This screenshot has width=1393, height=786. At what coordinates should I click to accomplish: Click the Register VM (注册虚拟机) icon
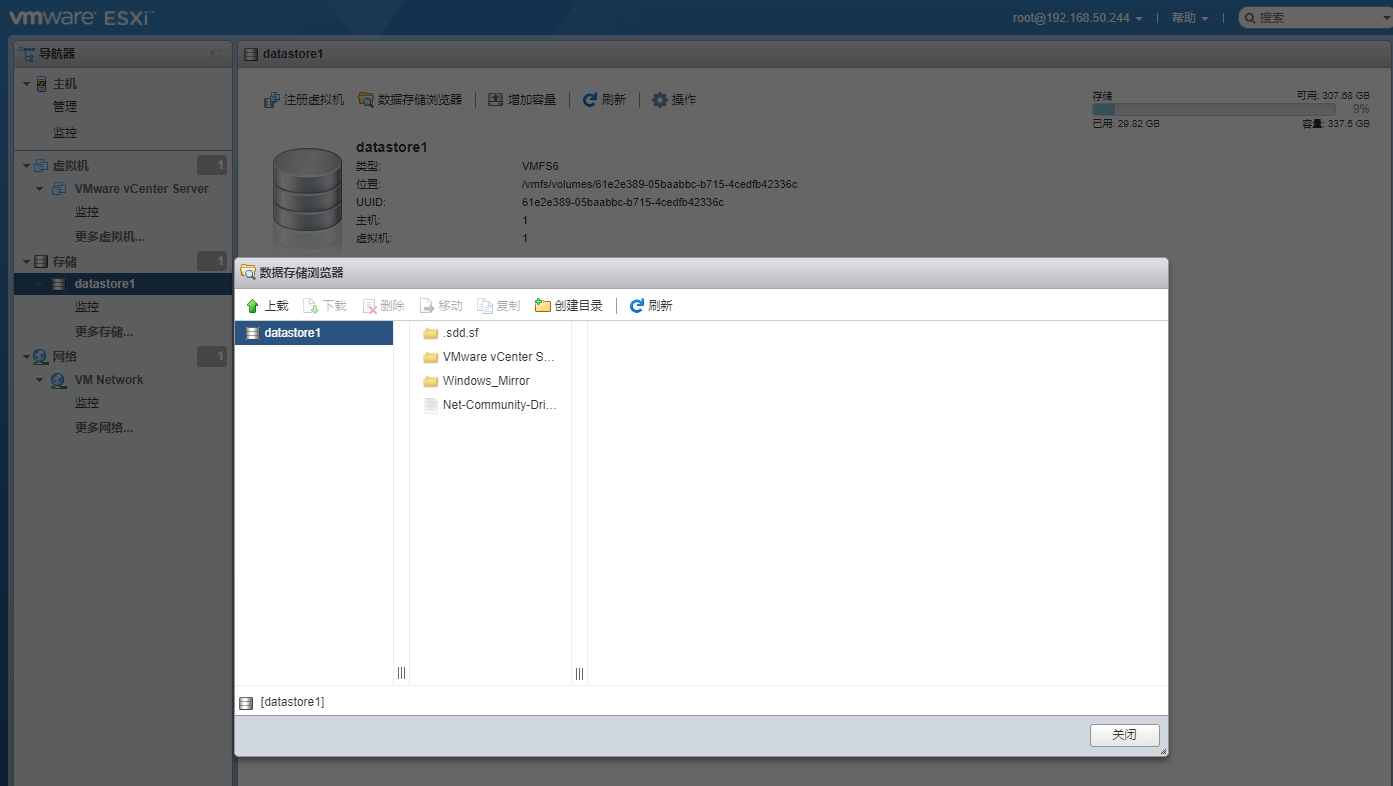click(x=271, y=100)
